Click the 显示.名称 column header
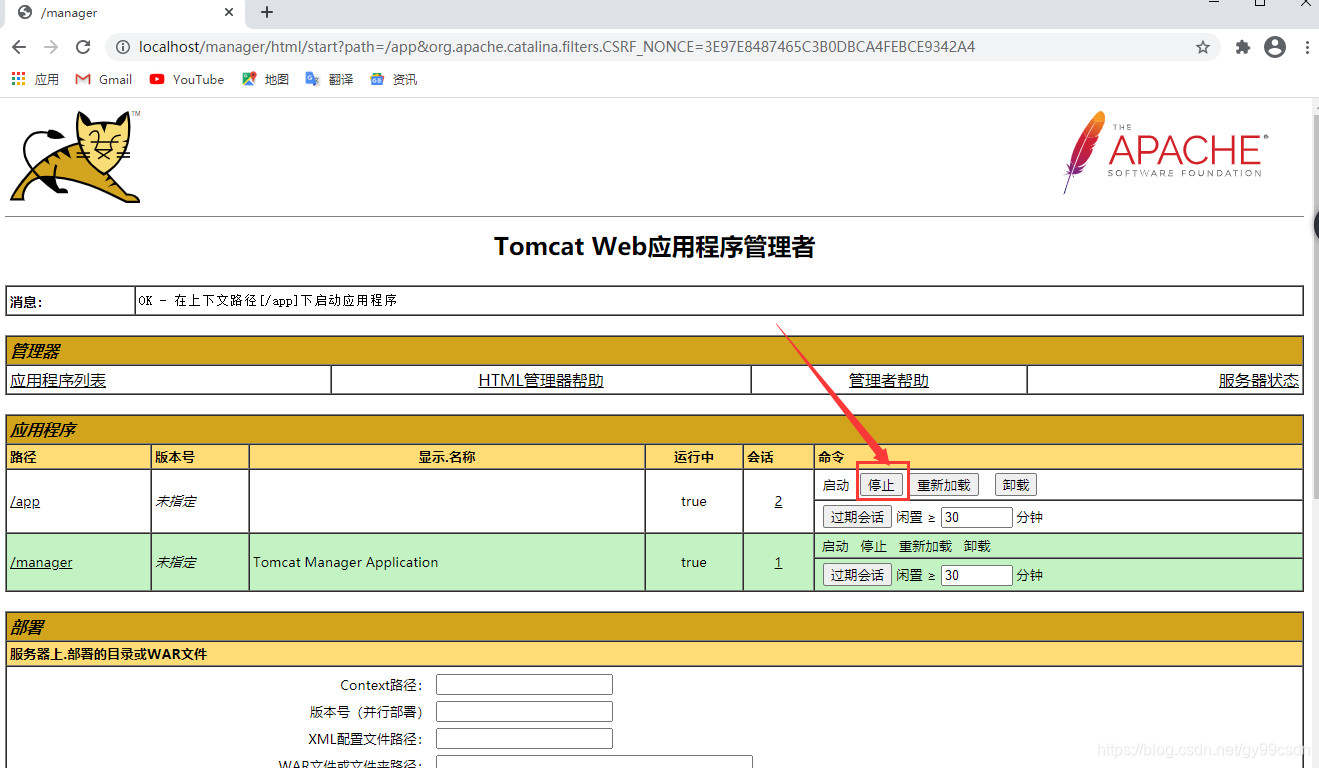The height and width of the screenshot is (768, 1319). [447, 457]
